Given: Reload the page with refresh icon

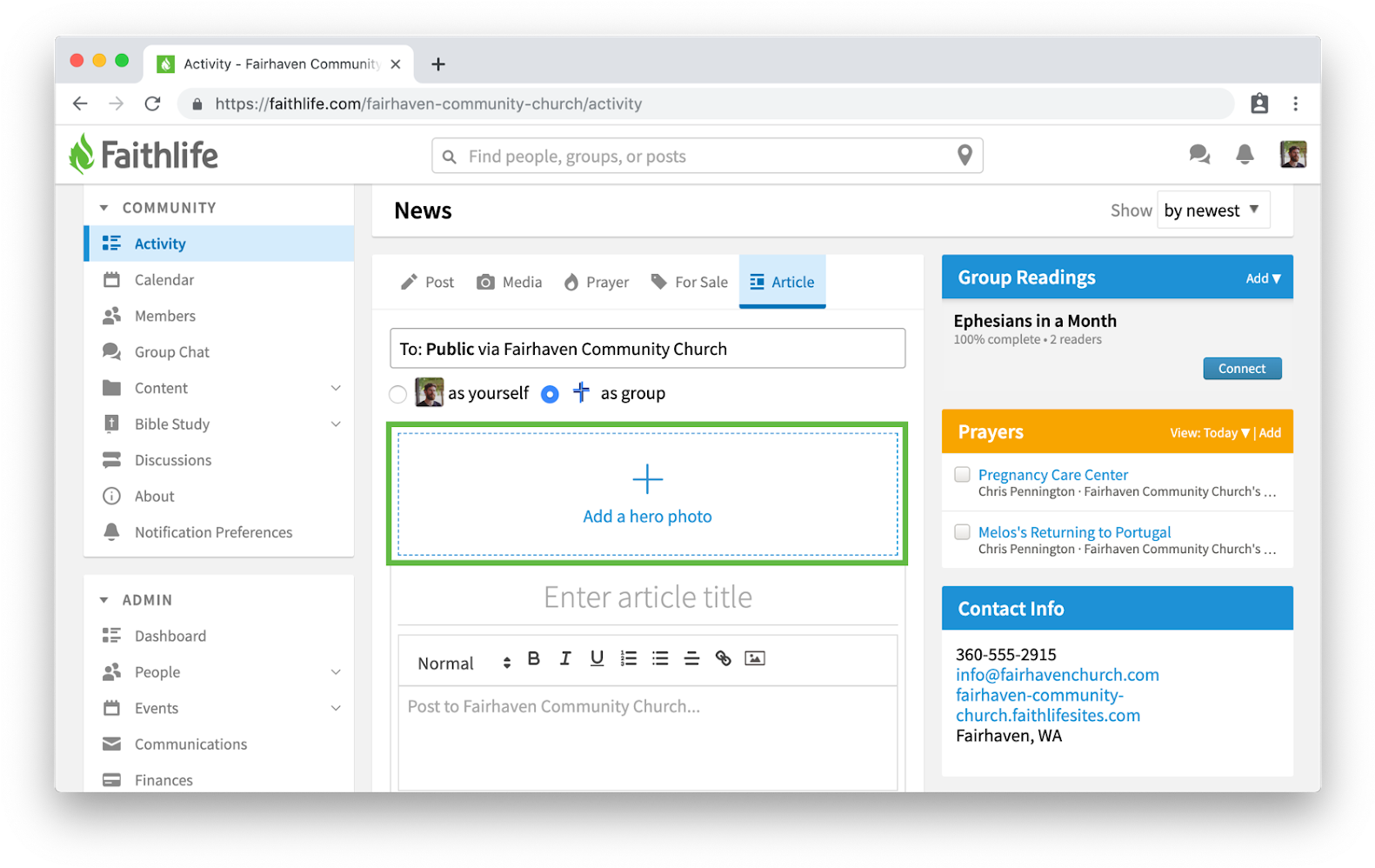Looking at the screenshot, I should 152,103.
